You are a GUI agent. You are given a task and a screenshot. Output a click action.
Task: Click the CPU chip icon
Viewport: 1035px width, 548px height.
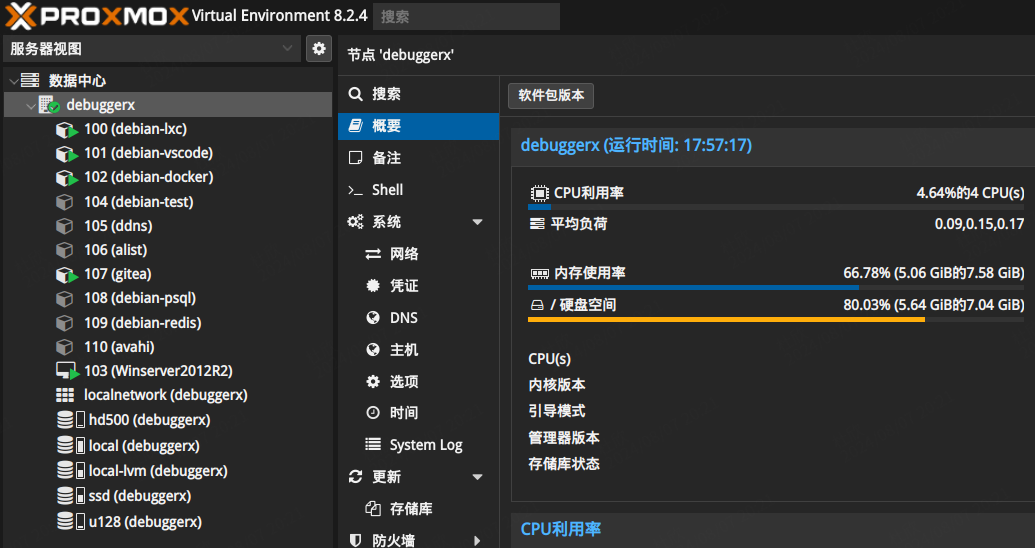(539, 193)
